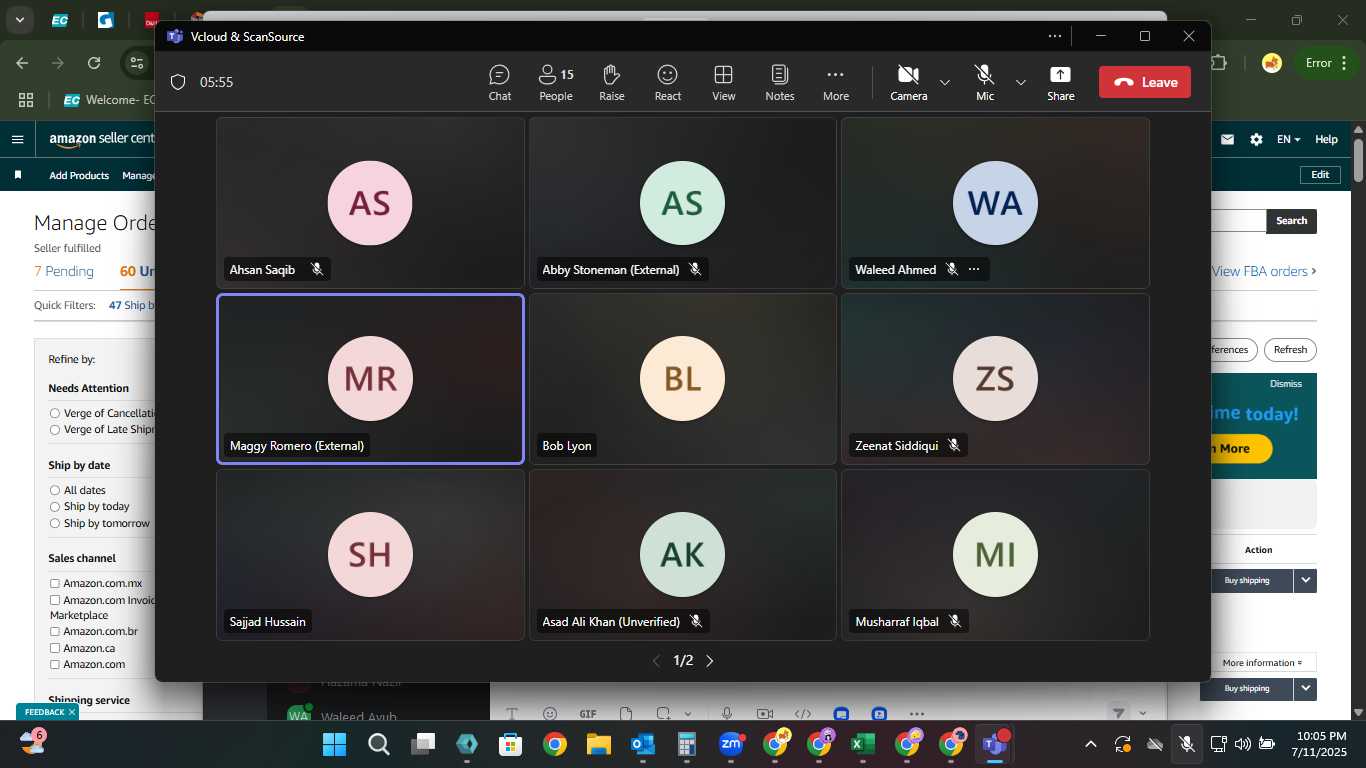Leave the Teams meeting
Screen dimensions: 1366x768
[x=1145, y=82]
